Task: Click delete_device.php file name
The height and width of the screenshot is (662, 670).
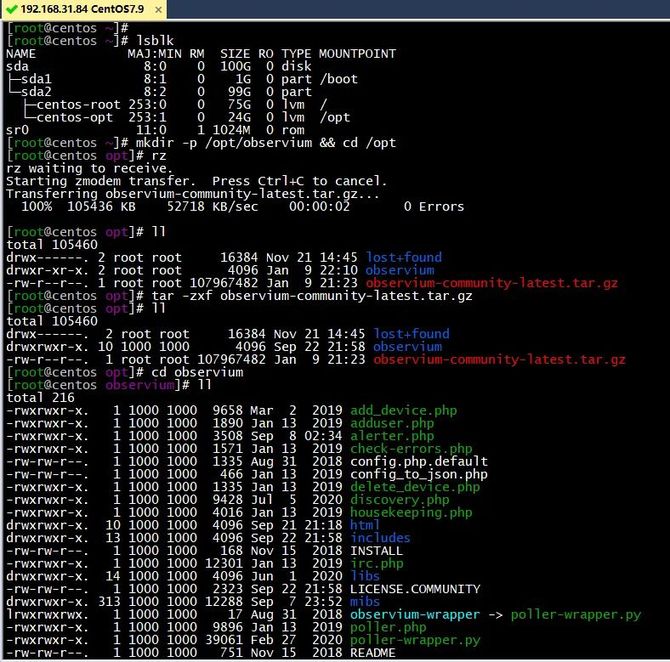Action: (415, 487)
